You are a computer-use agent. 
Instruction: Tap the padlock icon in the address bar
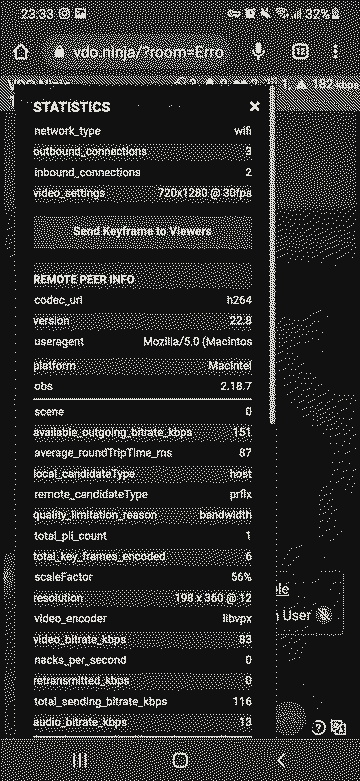pos(60,52)
